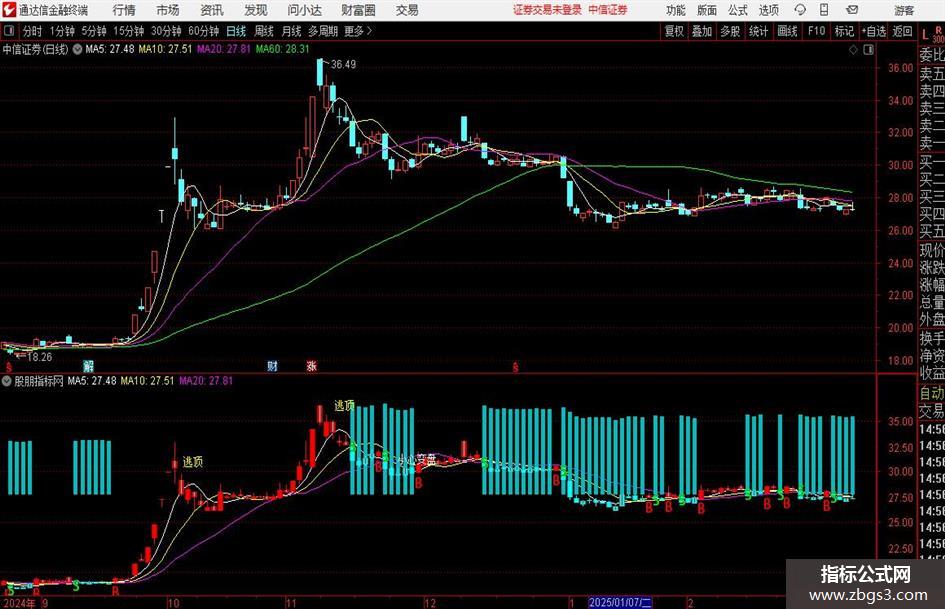This screenshot has width=945, height=609.
Task: Open the mail envelope icon
Action: (x=852, y=10)
